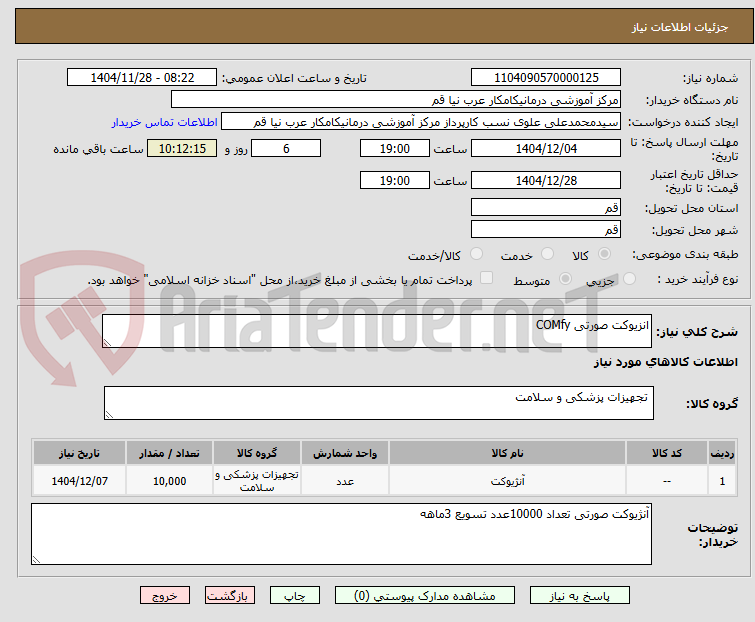Click استان محل تحویل field قم
Screen dimensions: 755x622
546,207
